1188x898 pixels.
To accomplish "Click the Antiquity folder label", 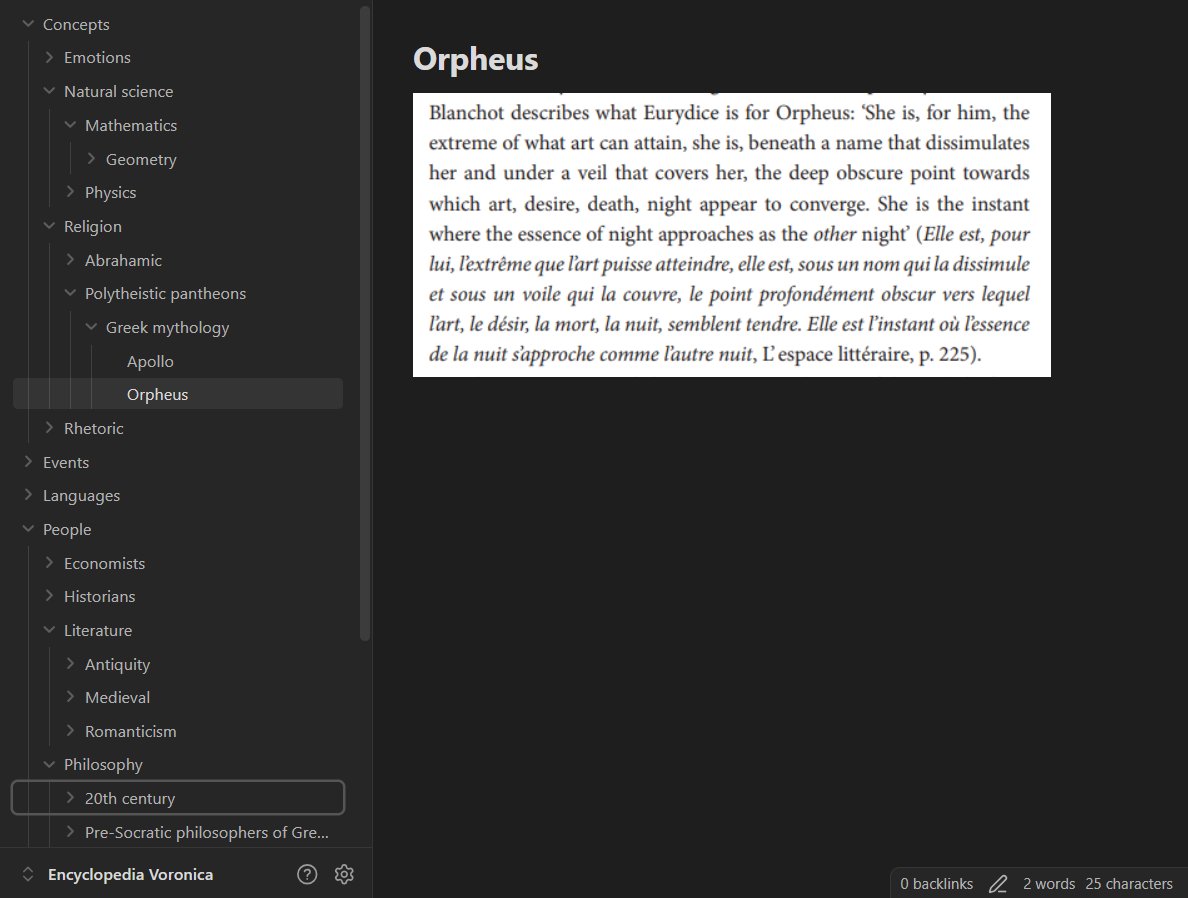I will [x=117, y=665].
